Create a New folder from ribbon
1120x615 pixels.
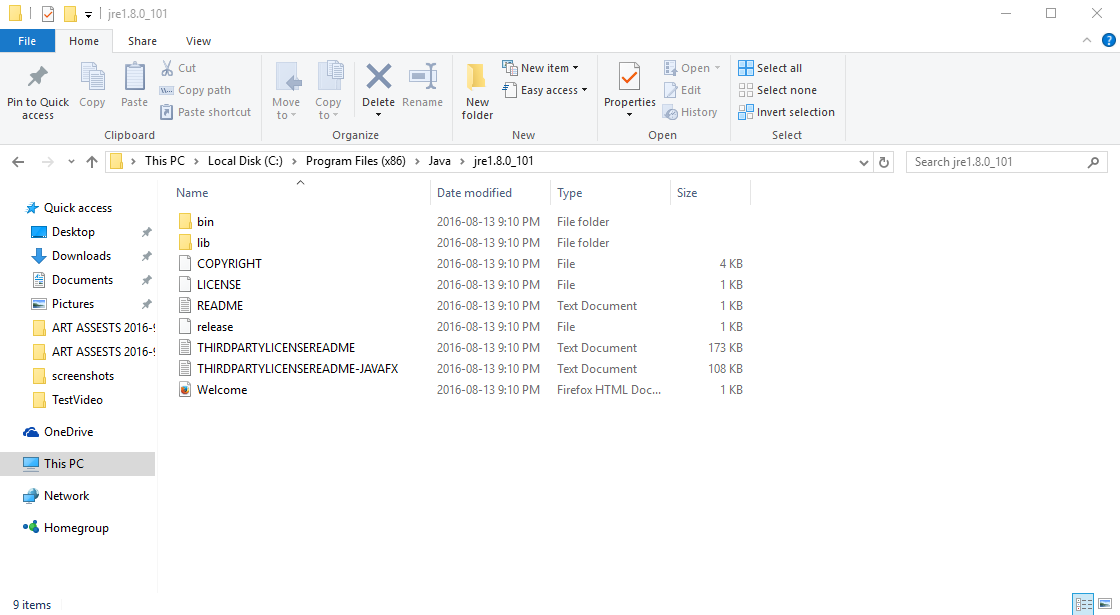(477, 91)
